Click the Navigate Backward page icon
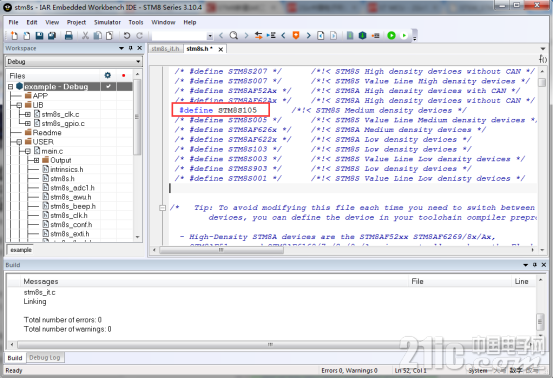This screenshot has width=553, height=379. tap(321, 36)
